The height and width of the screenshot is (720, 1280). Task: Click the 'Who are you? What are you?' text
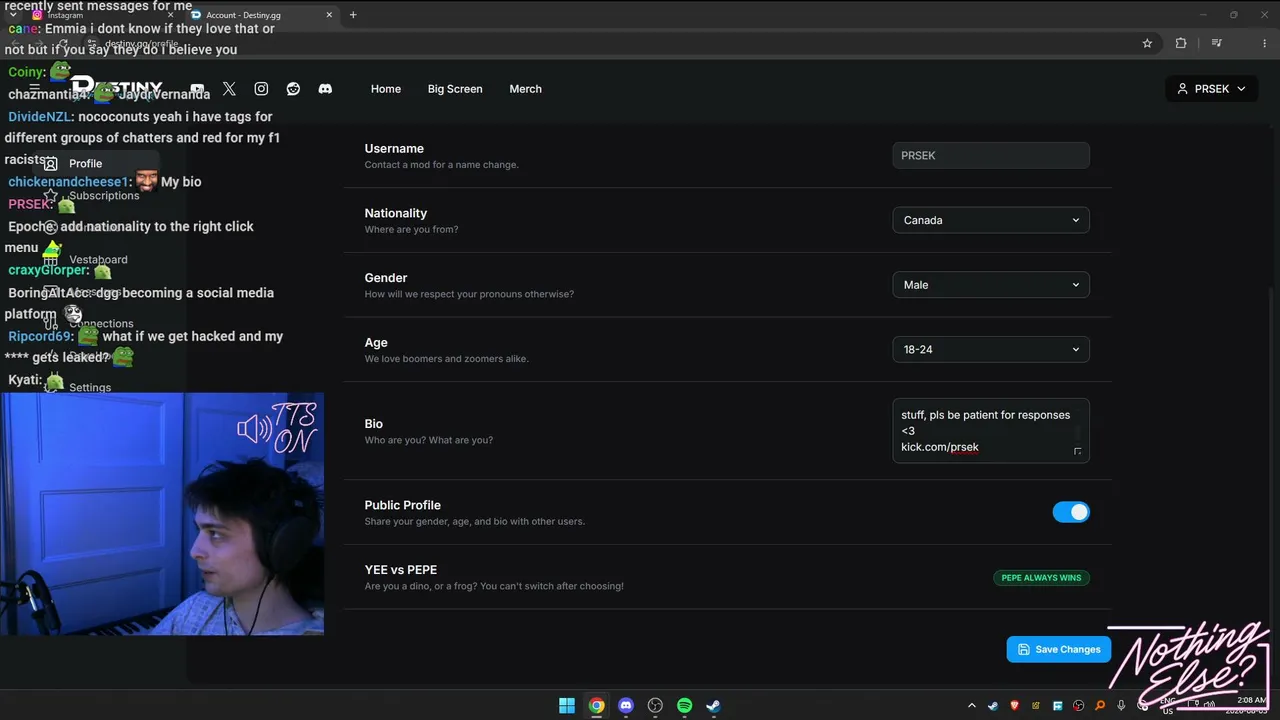[429, 440]
